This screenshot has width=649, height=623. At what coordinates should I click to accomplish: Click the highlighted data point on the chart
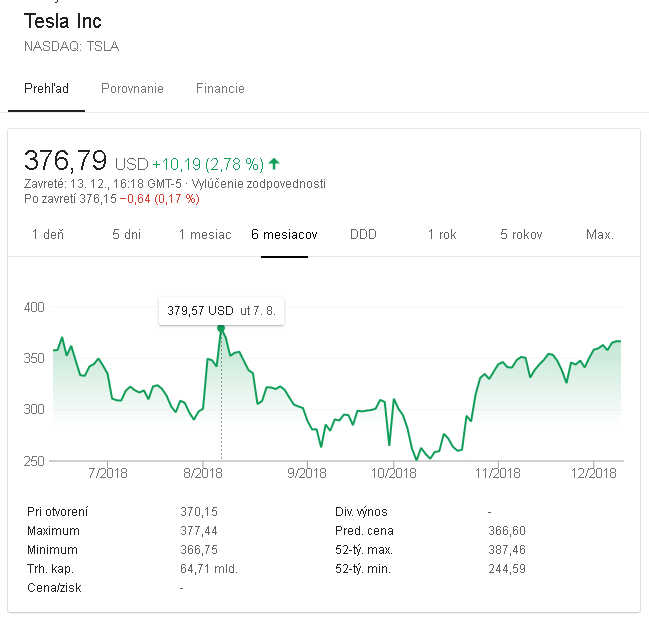[x=221, y=328]
